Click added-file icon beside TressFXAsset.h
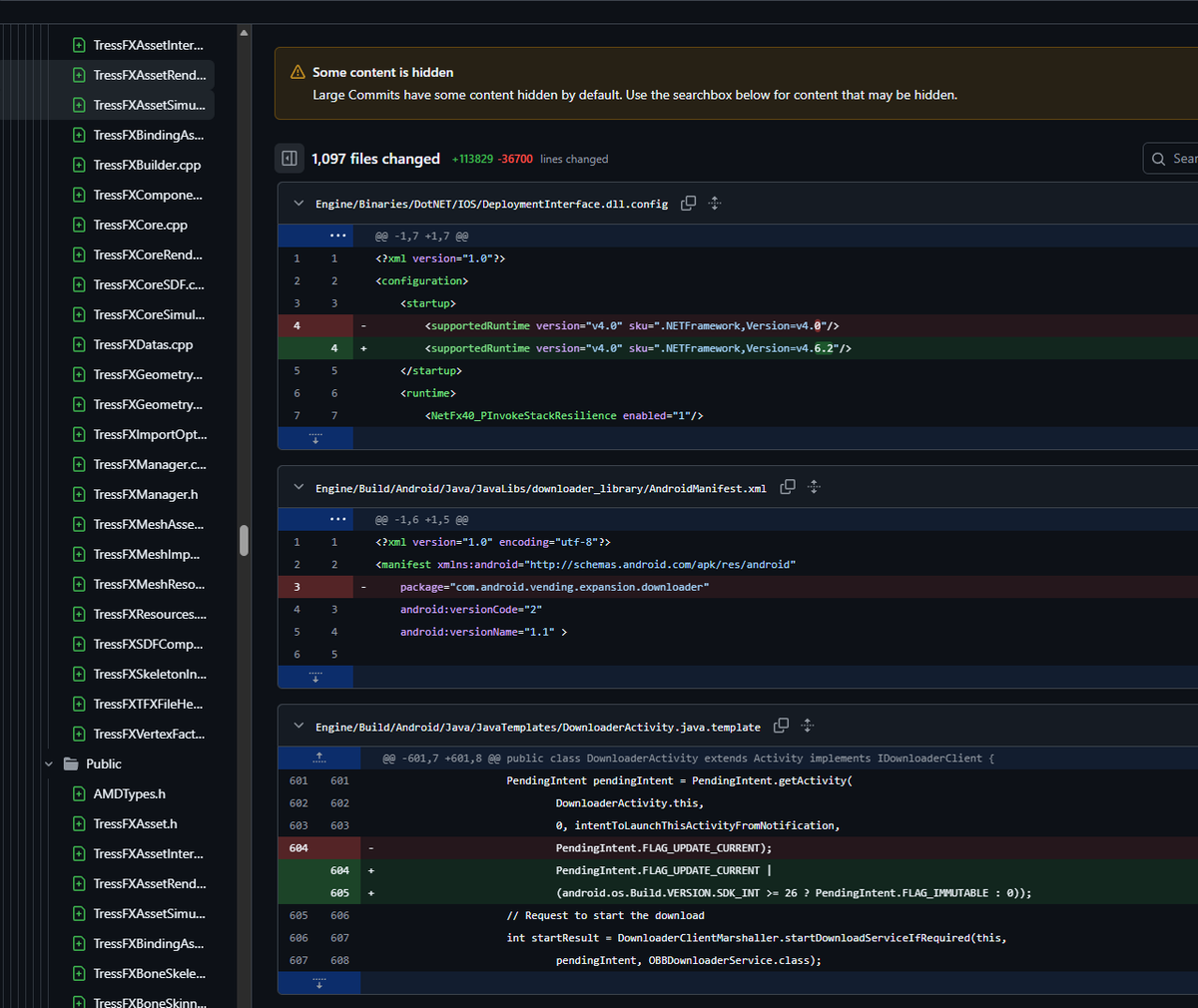The width and height of the screenshot is (1198, 1008). point(79,823)
